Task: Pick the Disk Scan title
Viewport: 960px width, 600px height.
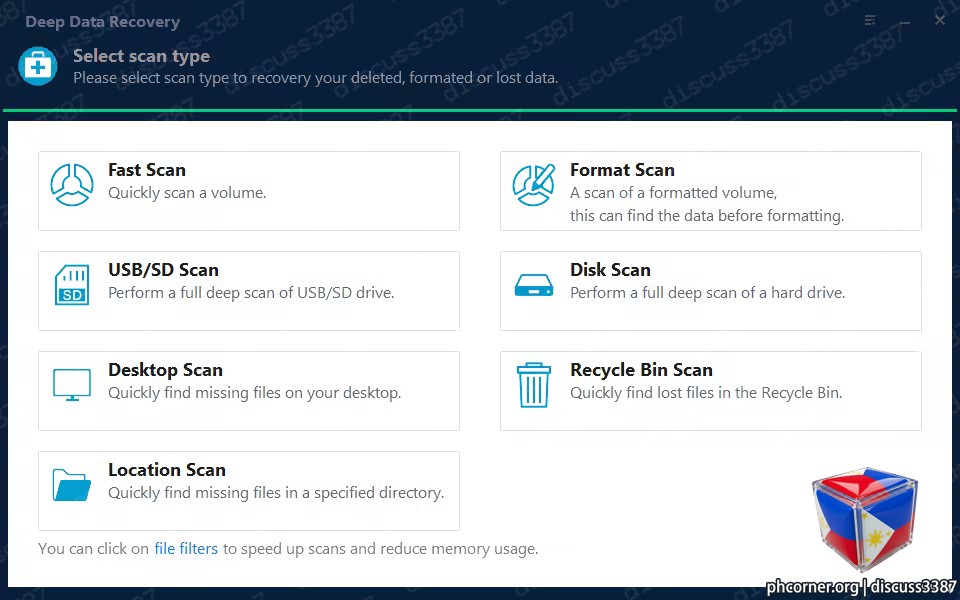Action: coord(610,269)
